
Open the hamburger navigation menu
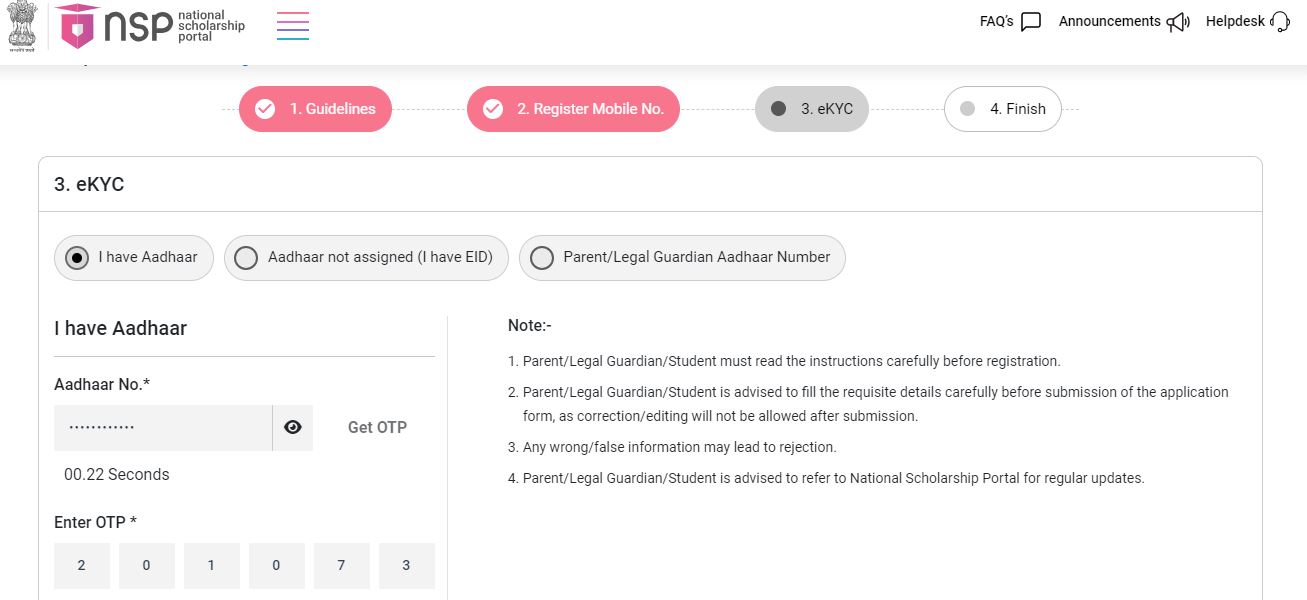(292, 26)
